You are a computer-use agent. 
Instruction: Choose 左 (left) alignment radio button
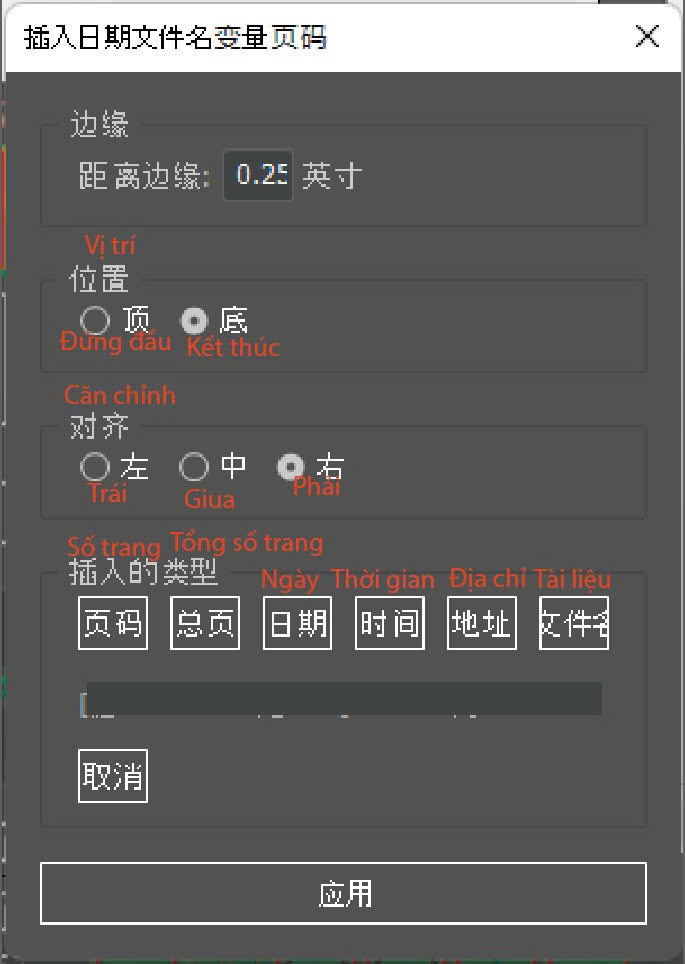point(95,467)
